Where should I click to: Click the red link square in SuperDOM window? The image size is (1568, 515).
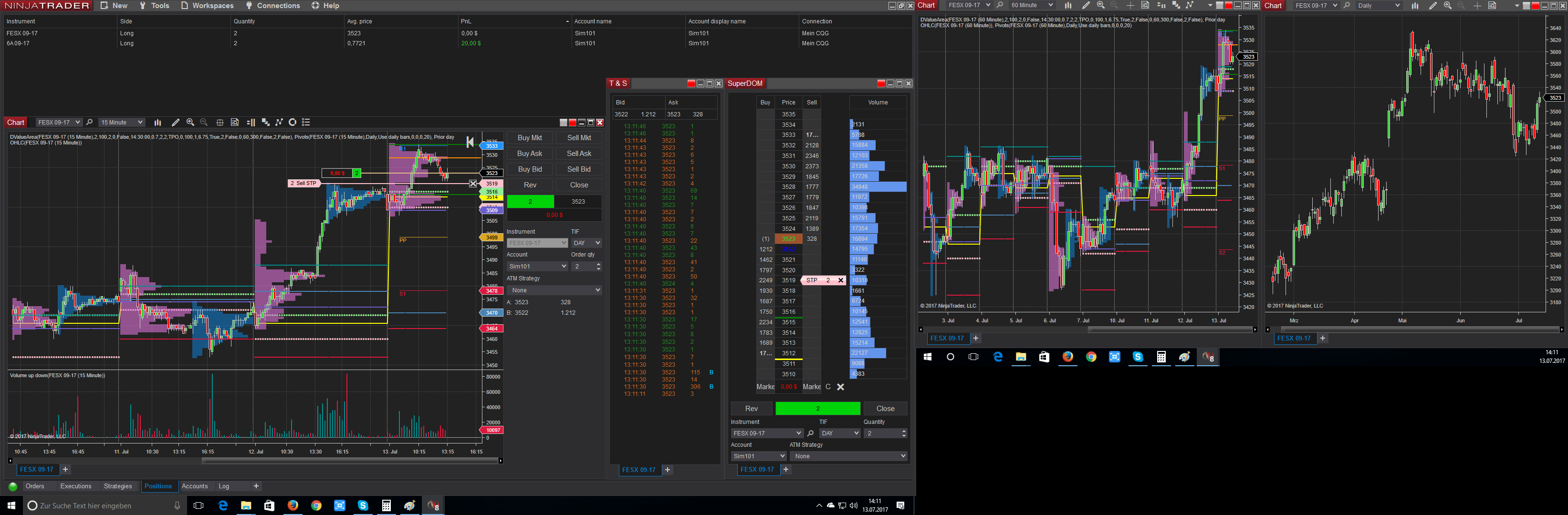coord(881,84)
